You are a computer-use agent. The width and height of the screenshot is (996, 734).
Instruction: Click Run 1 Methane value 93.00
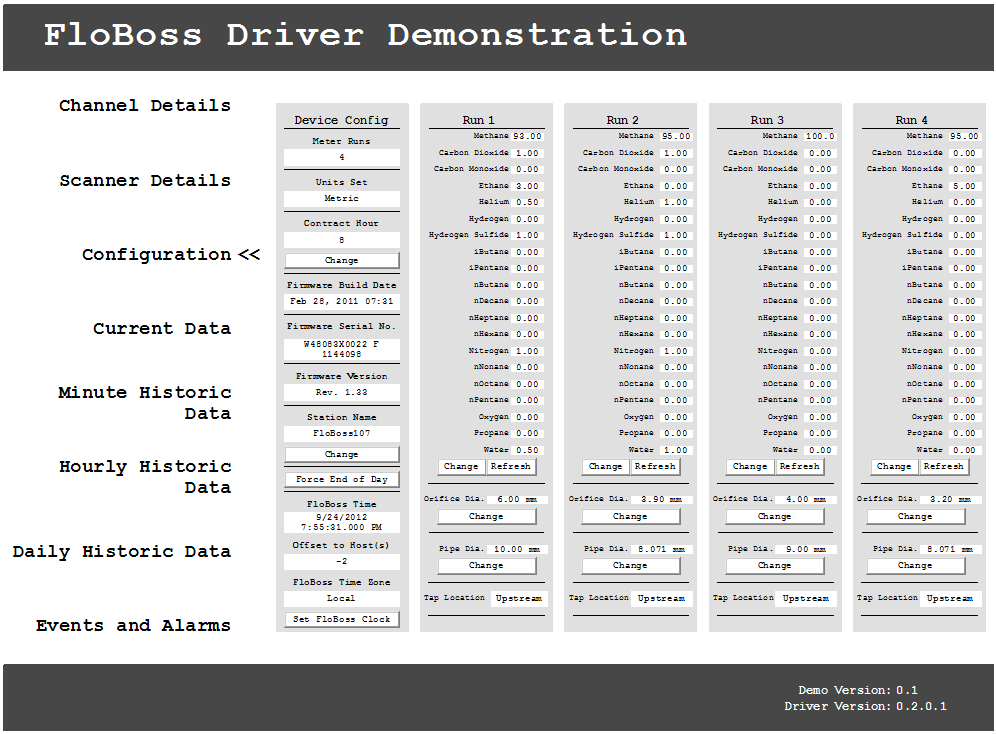click(x=527, y=137)
